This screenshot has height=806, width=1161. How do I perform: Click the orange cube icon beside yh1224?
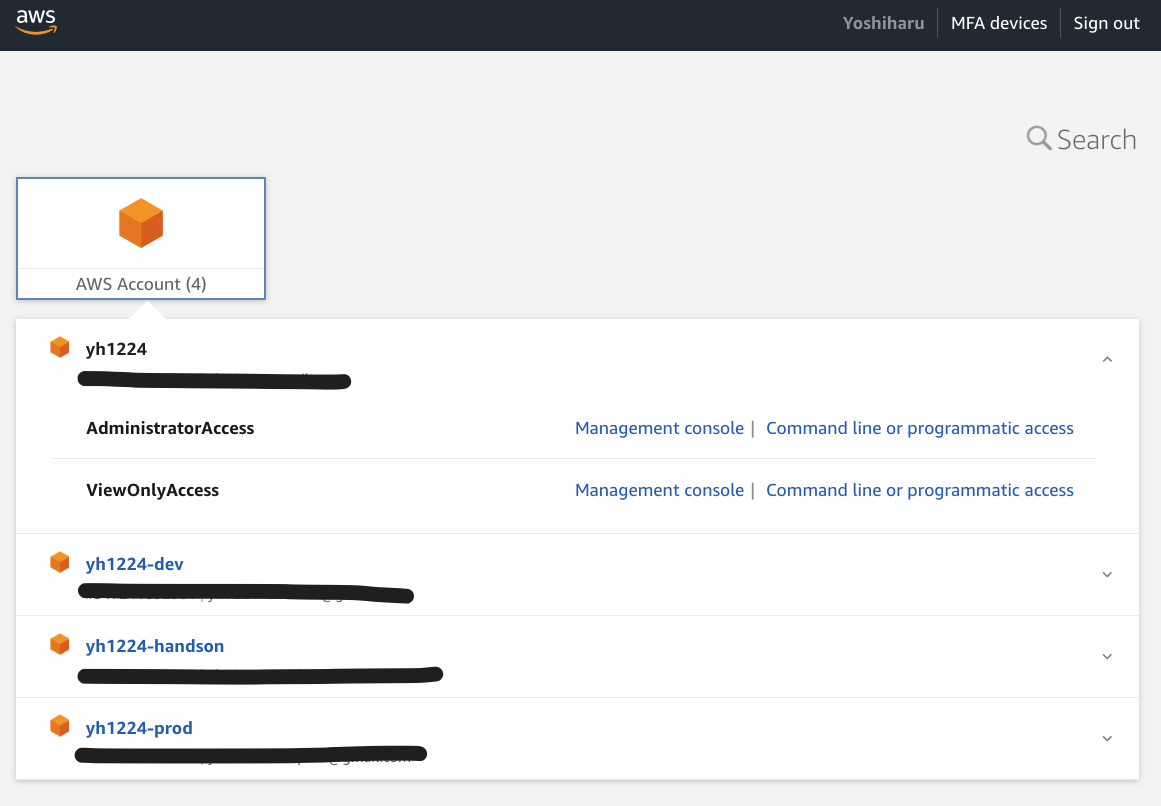tap(59, 346)
